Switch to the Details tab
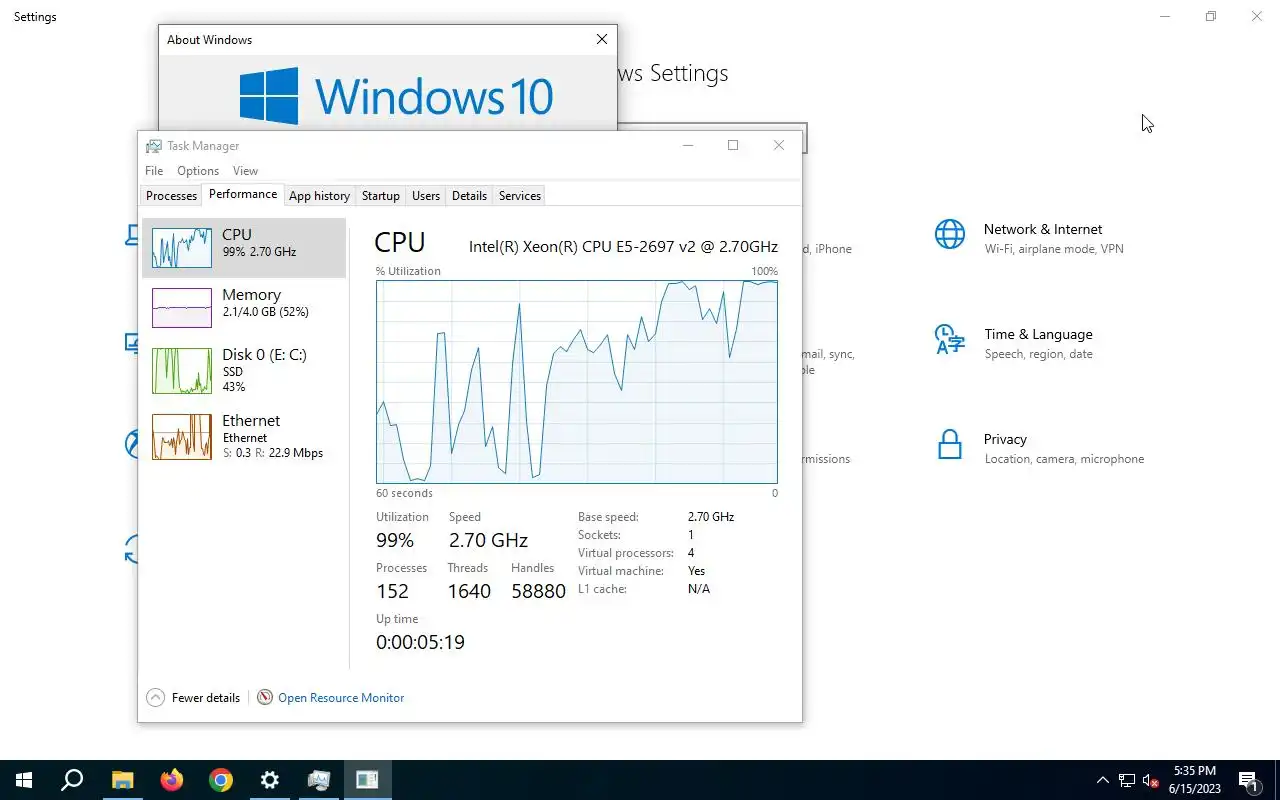Viewport: 1280px width, 800px height. 469,196
